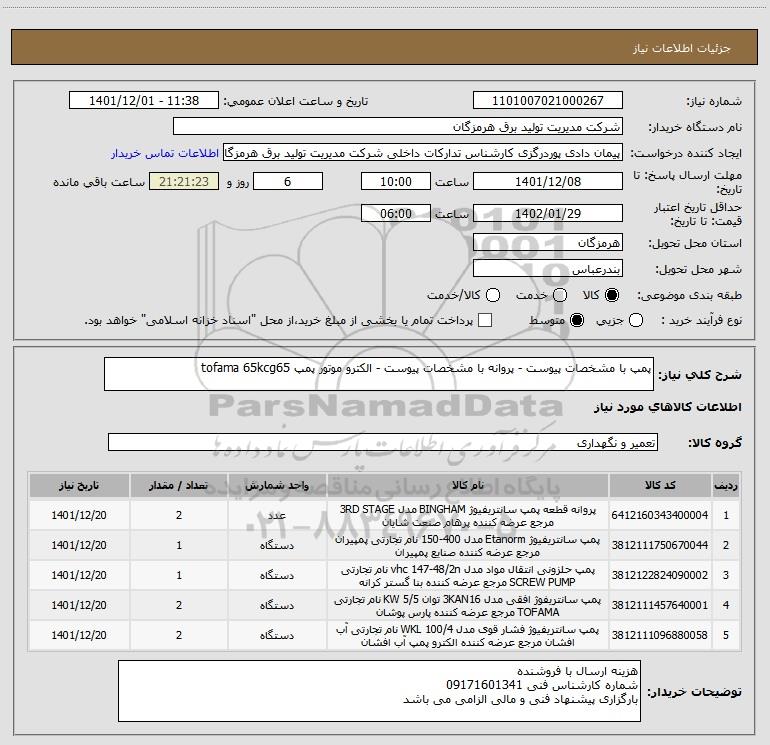The width and height of the screenshot is (770, 745).
Task: Click the quantity cell in the BINGHAM row
Action: coord(179,515)
